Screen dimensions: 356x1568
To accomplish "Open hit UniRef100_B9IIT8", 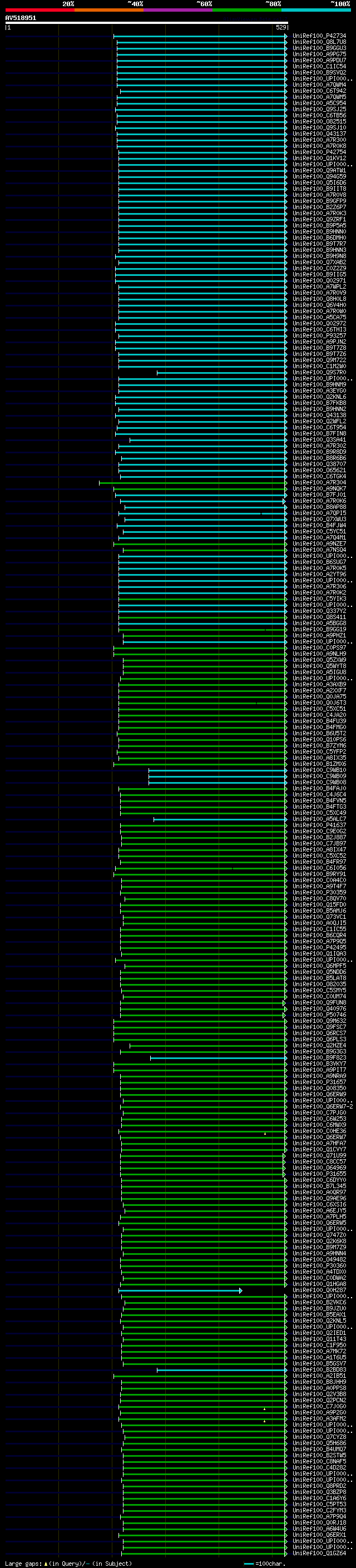I will 319,189.
